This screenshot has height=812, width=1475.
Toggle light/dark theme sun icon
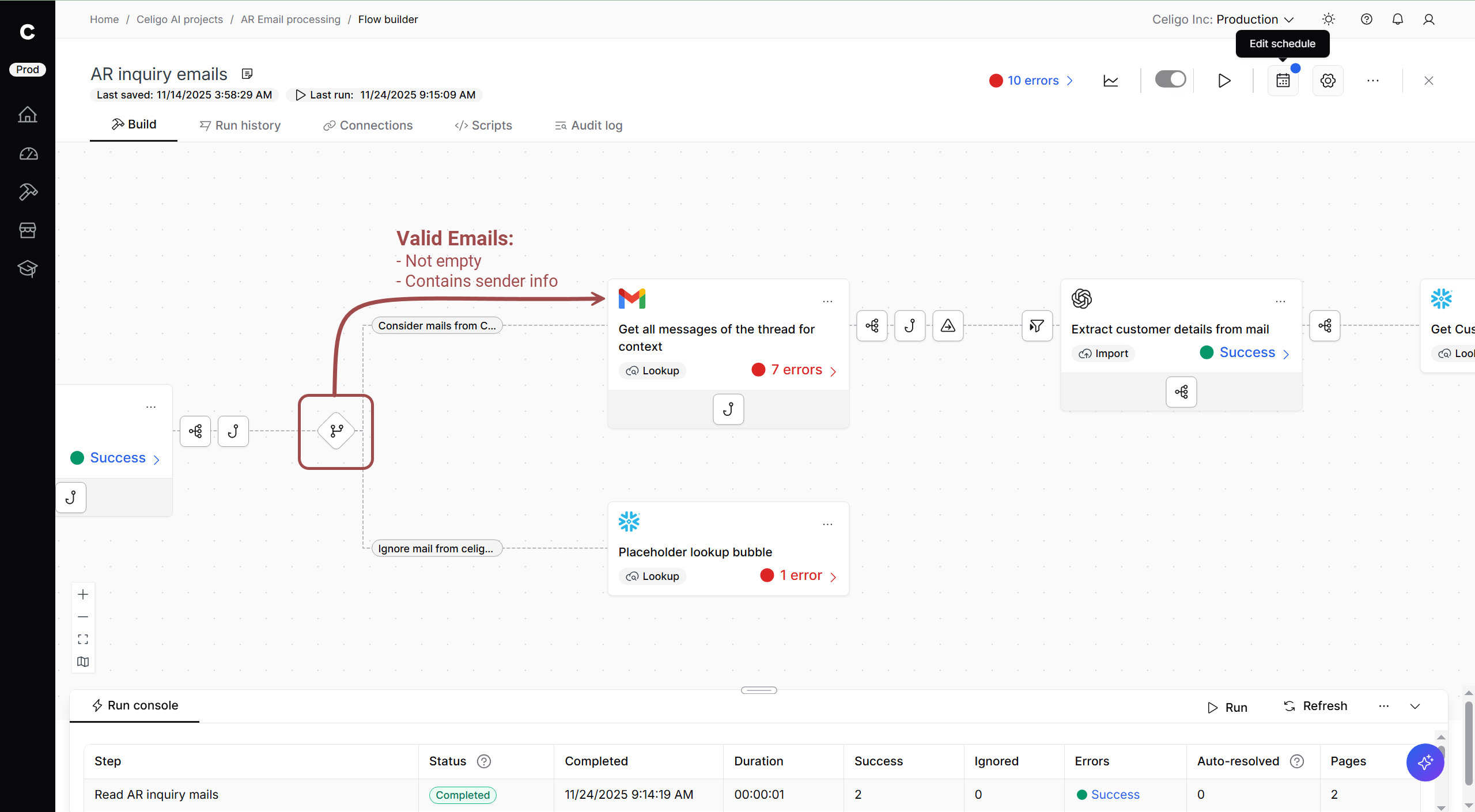coord(1329,20)
